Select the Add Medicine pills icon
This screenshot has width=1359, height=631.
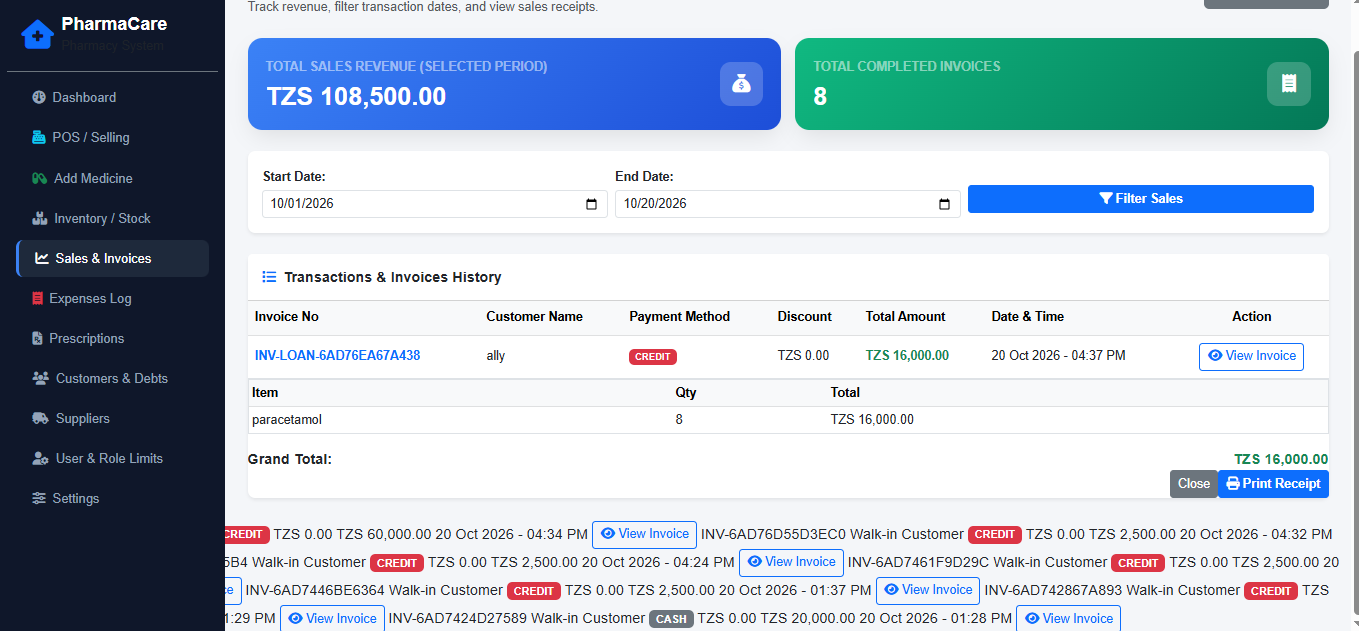[39, 178]
